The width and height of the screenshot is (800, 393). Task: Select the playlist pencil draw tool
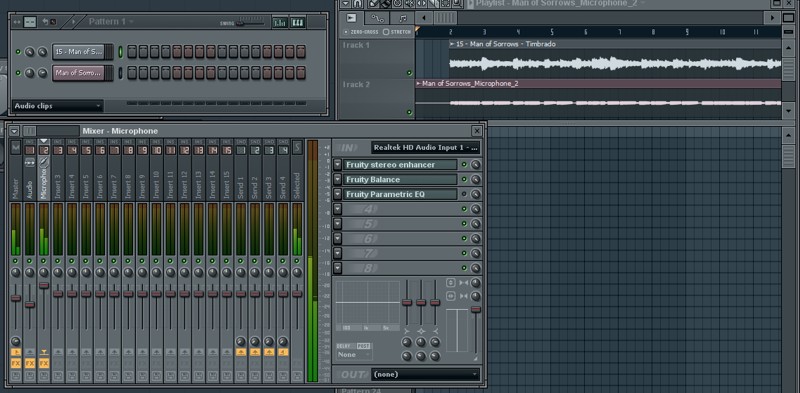pyautogui.click(x=374, y=4)
